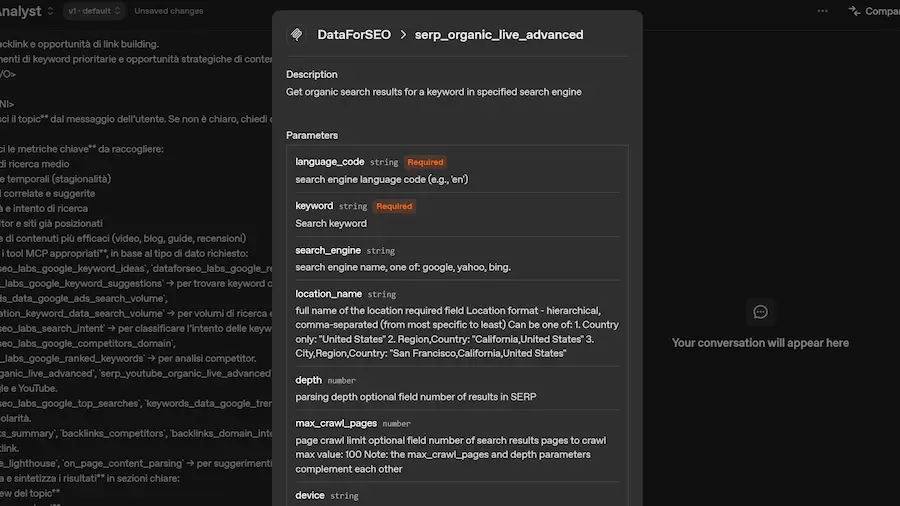Click the DataForSEO logo icon in modal header
Viewport: 900px width, 506px height.
pyautogui.click(x=296, y=34)
